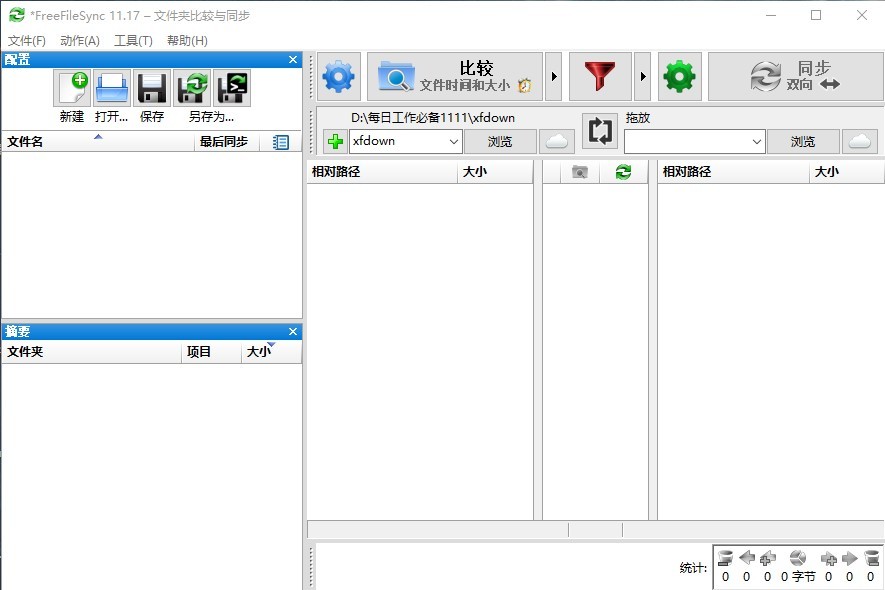
Task: Click the create-right plus arrow statistics icon
Action: coord(829,558)
